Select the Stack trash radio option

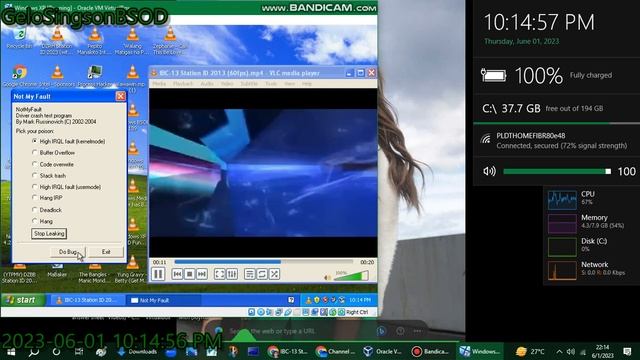49,176
